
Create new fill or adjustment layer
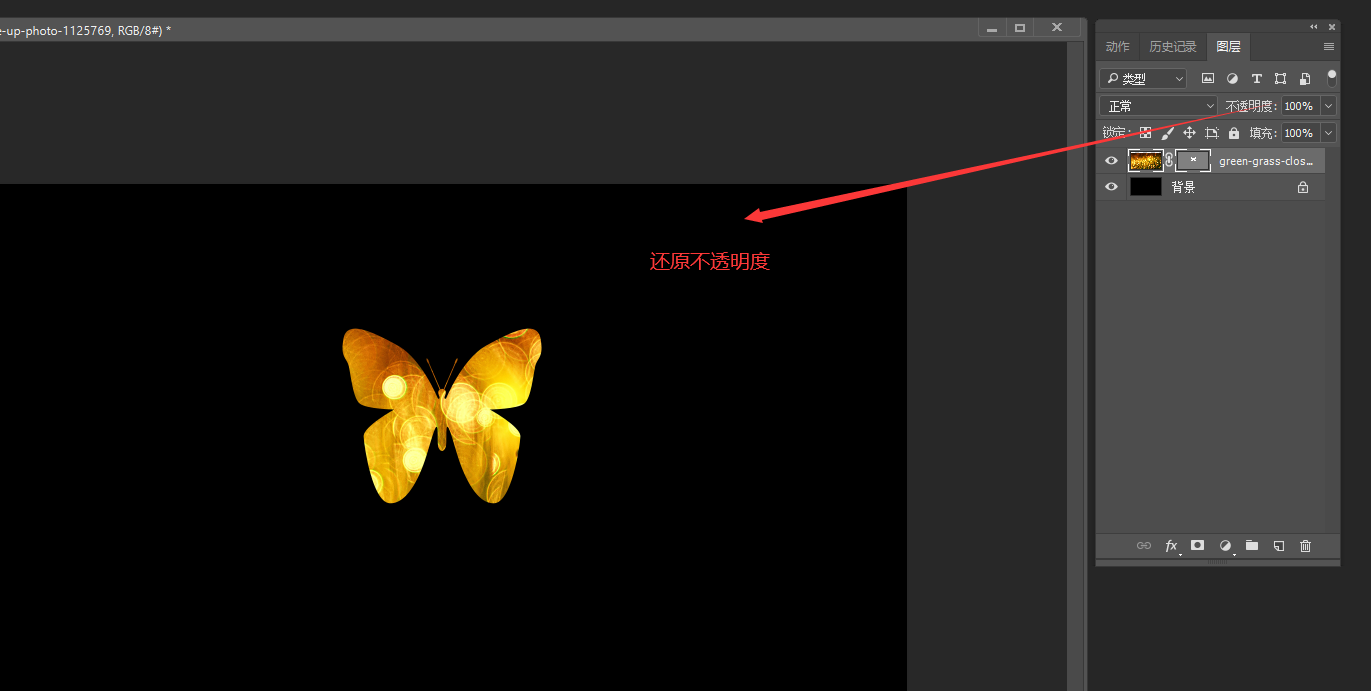click(x=1225, y=546)
